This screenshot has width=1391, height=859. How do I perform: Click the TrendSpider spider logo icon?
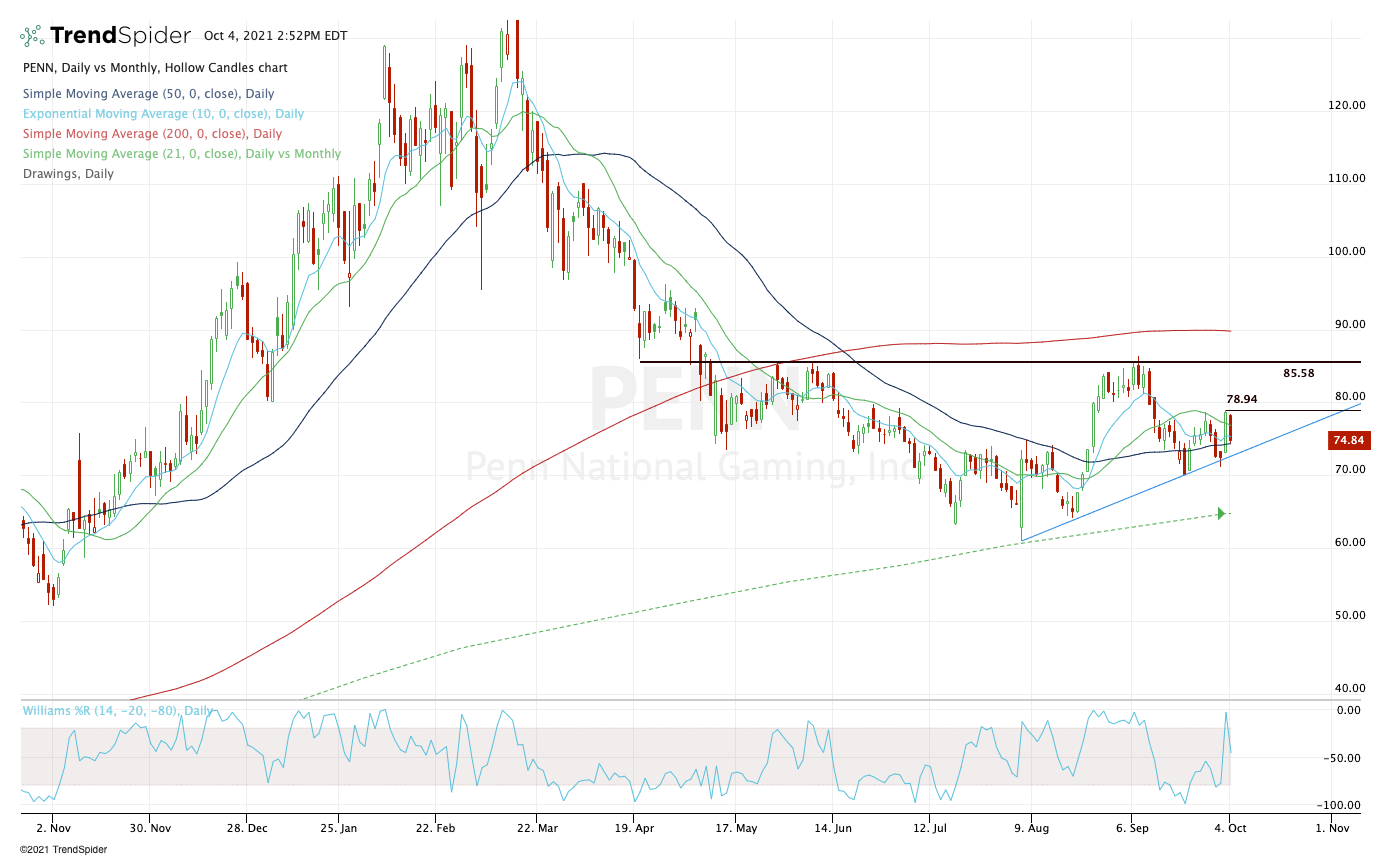pos(32,36)
